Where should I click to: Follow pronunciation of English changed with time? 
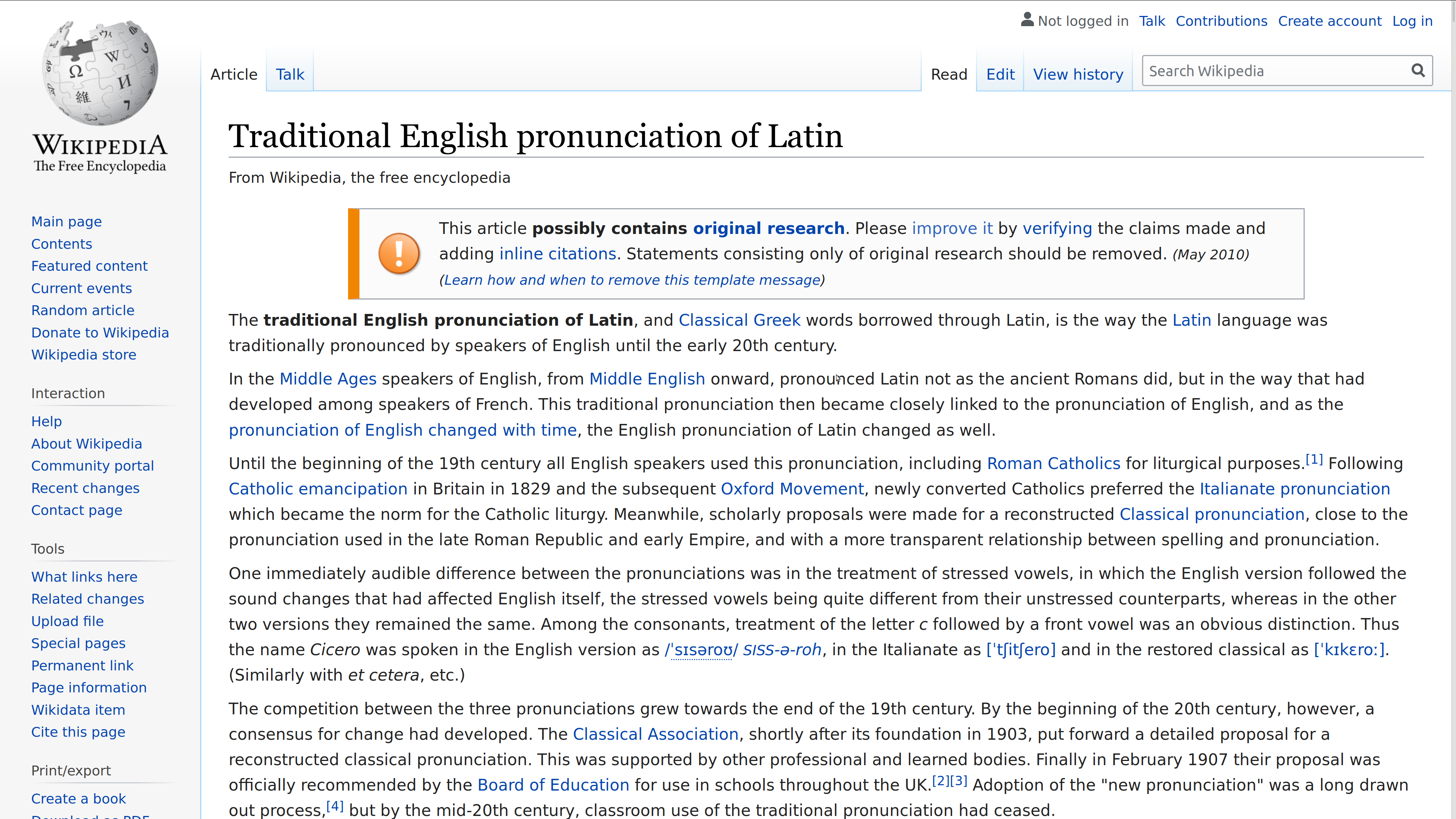[402, 430]
